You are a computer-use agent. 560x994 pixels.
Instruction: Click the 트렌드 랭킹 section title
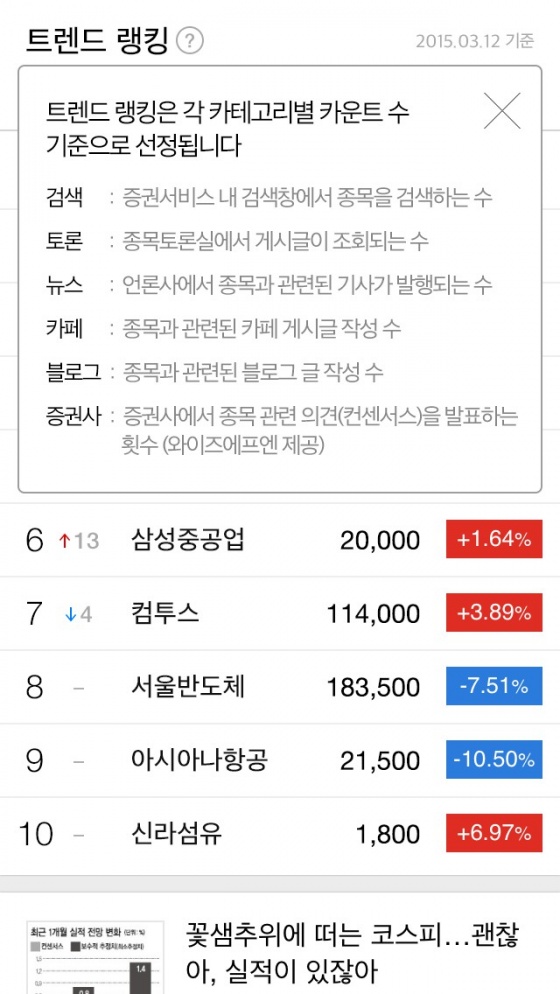coord(97,41)
